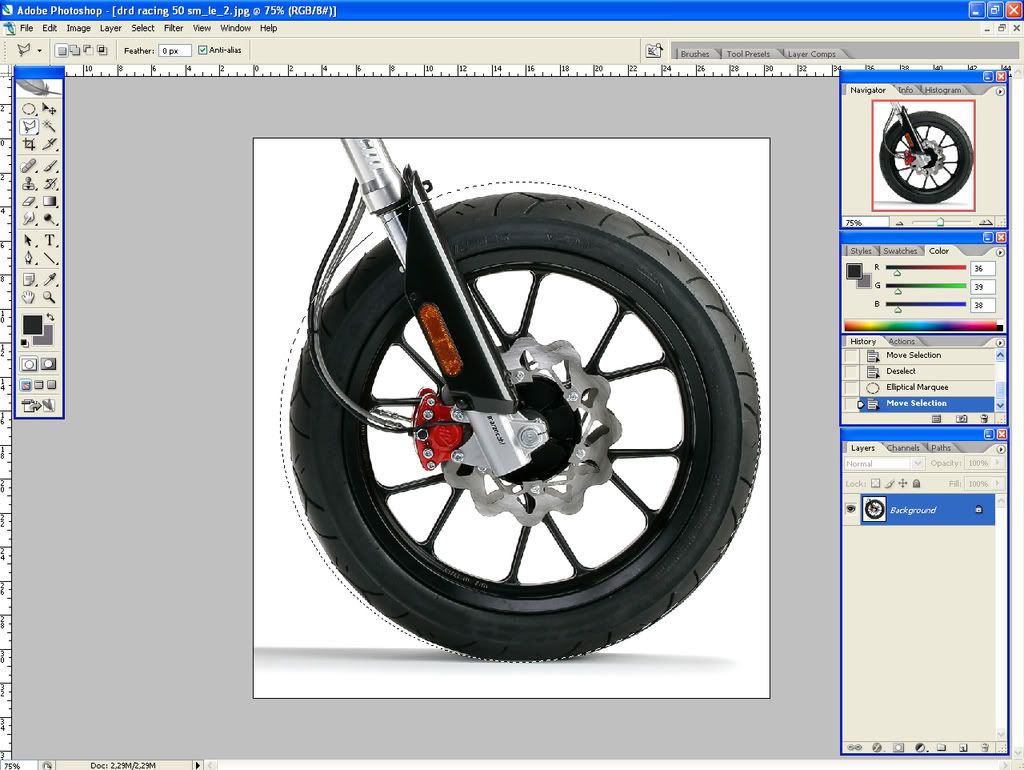Select the Path Selection tool
This screenshot has width=1024, height=770.
tap(29, 240)
